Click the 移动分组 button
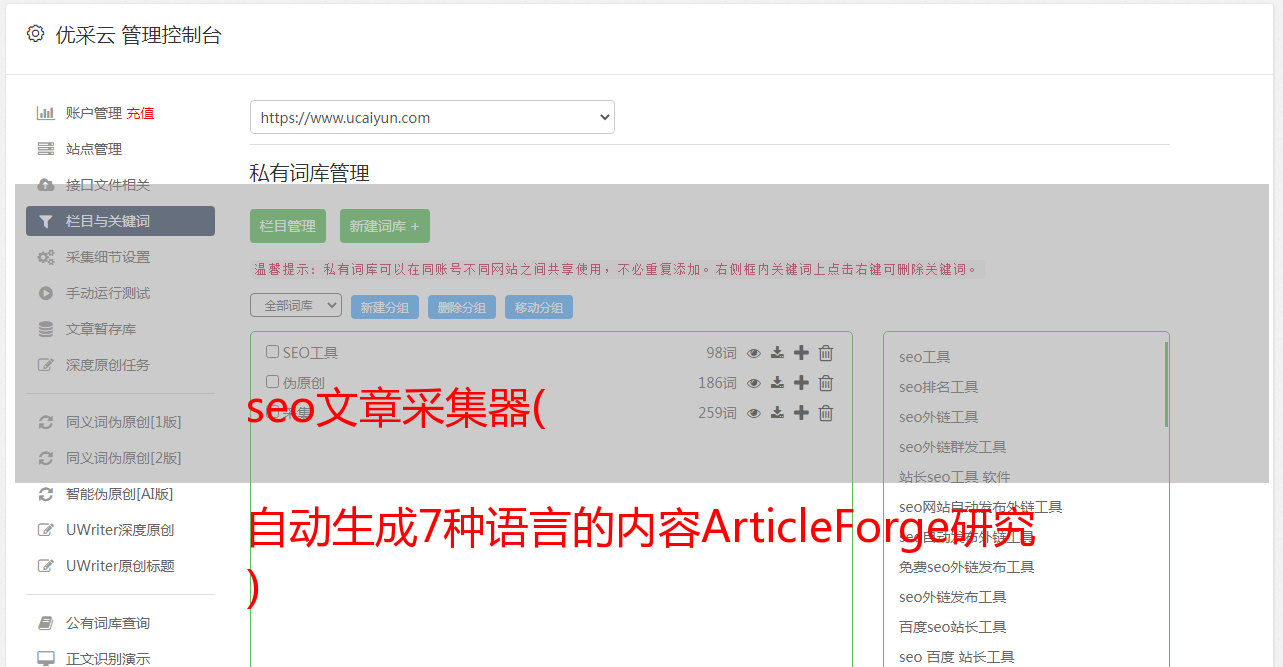The image size is (1283, 667). [539, 307]
